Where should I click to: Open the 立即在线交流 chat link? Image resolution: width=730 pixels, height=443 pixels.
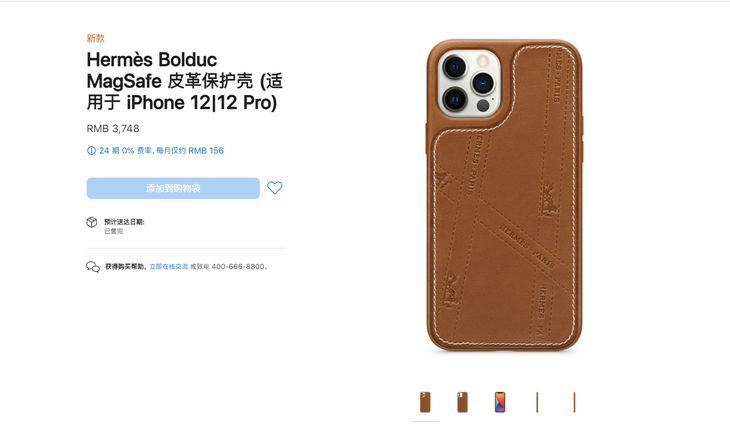(169, 267)
